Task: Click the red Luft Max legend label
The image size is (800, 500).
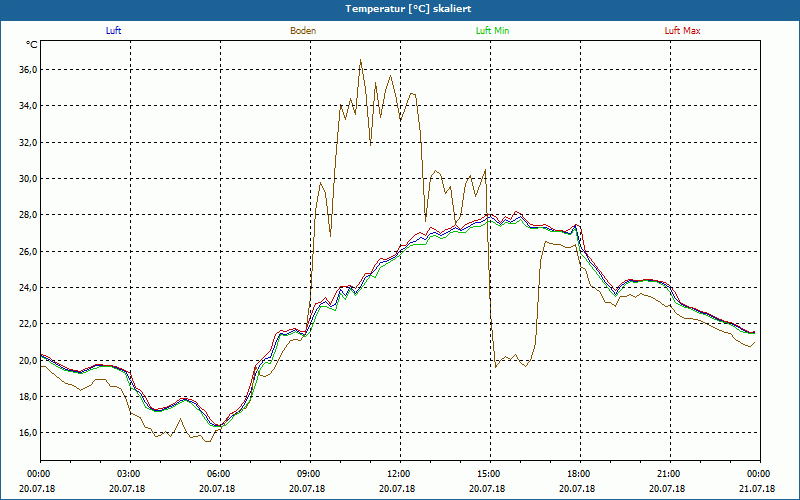Action: [x=682, y=31]
